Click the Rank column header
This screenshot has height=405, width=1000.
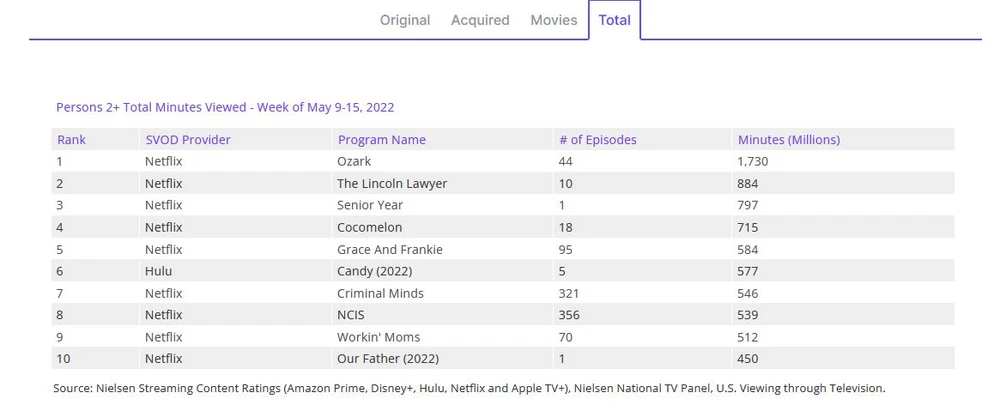click(x=71, y=140)
